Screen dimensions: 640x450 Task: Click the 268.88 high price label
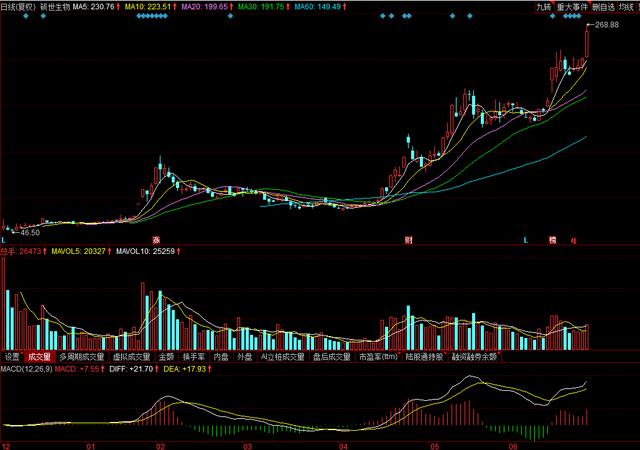tap(608, 24)
